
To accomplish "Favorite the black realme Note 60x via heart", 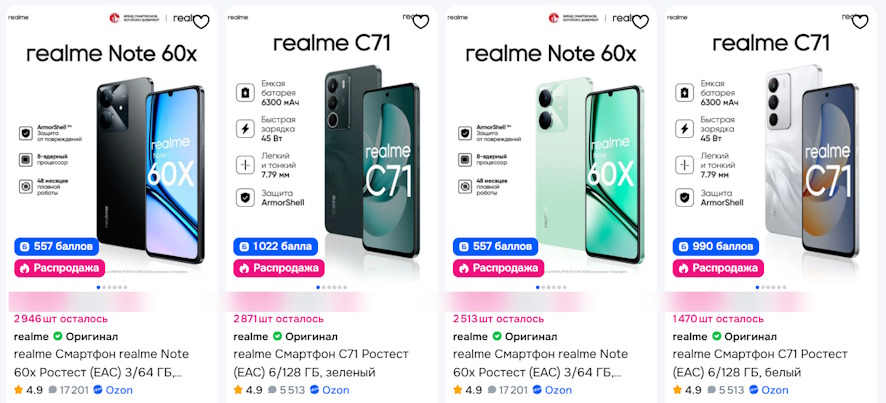I will (201, 21).
